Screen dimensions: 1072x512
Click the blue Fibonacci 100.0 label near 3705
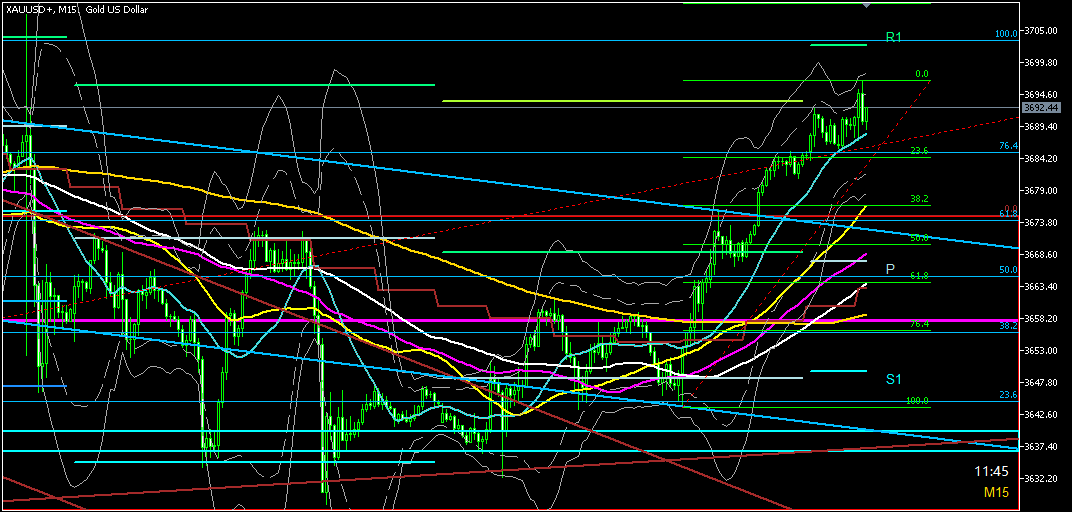click(x=1005, y=34)
